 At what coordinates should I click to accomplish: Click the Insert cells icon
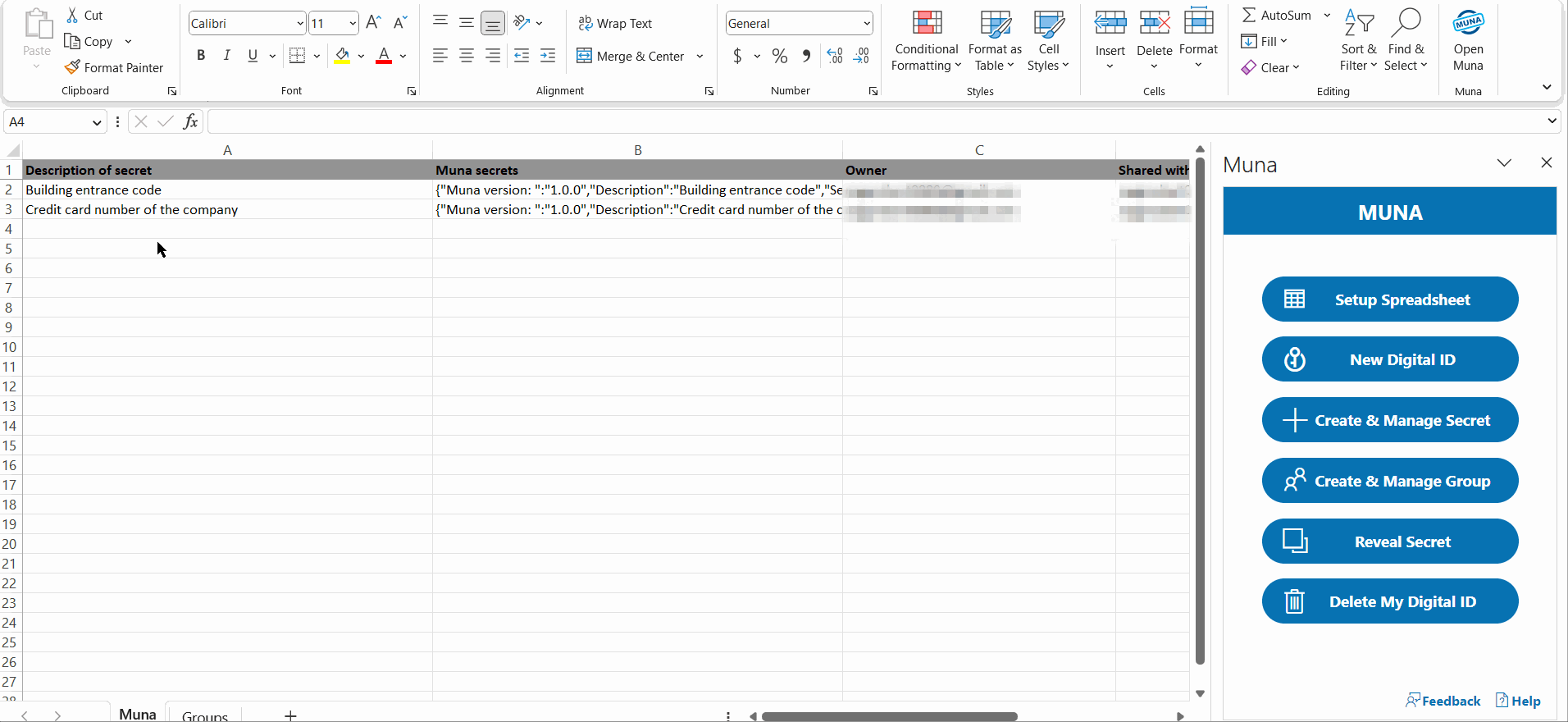coord(1110,23)
